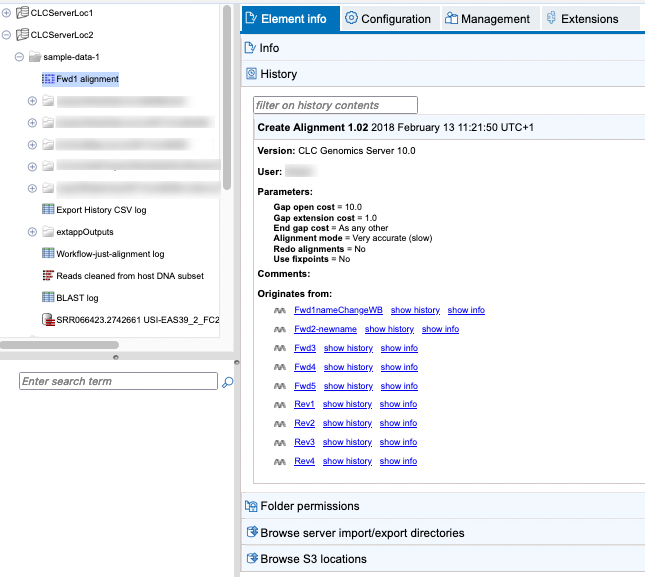Screen dimensions: 645x577
Task: Click the SRR066423 sequence list icon
Action: (x=48, y=320)
